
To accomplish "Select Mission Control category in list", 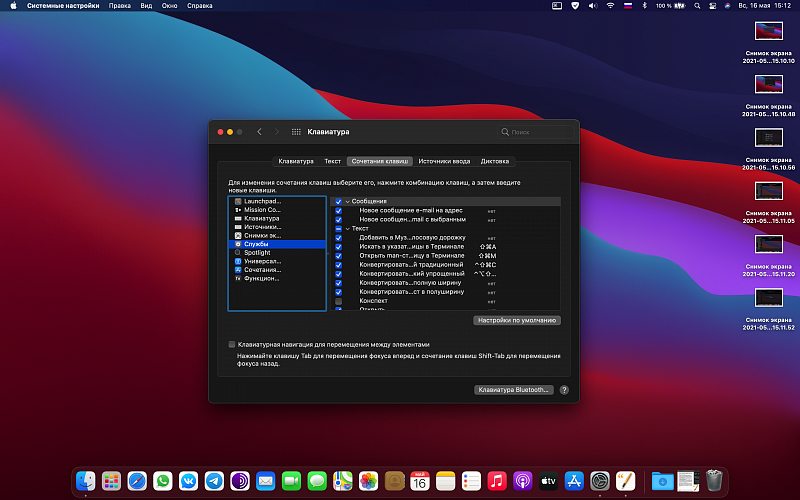I will [262, 210].
